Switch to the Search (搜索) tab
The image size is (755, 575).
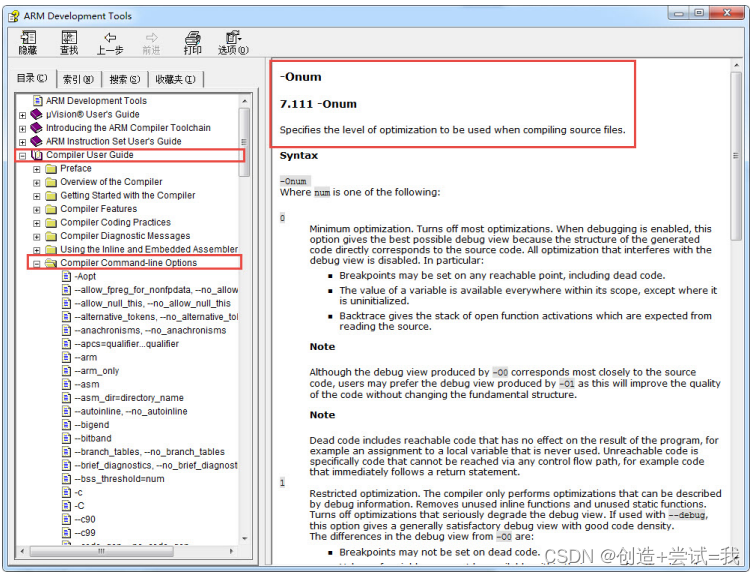pyautogui.click(x=125, y=79)
